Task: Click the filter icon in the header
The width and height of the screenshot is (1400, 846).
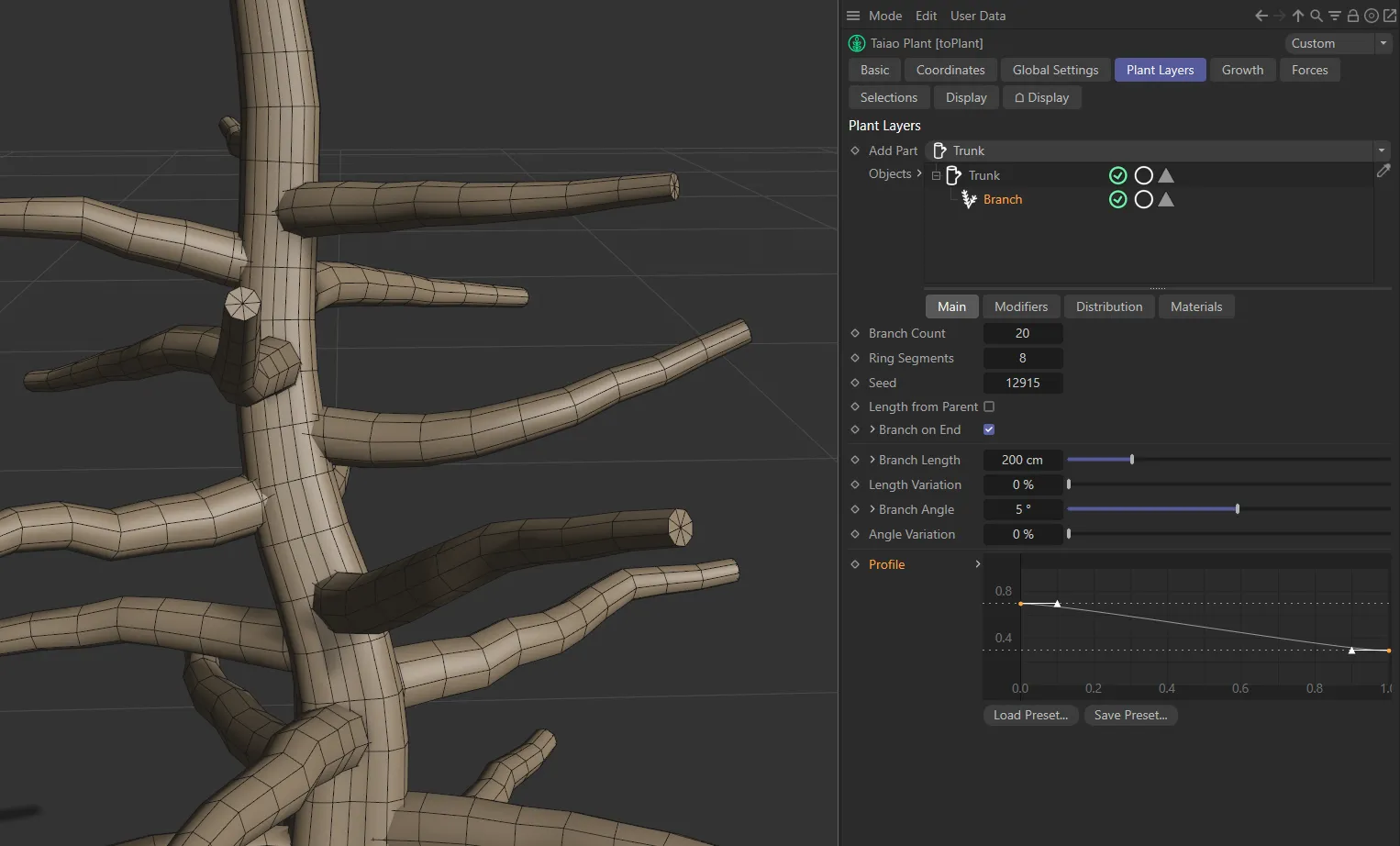Action: (x=1335, y=16)
